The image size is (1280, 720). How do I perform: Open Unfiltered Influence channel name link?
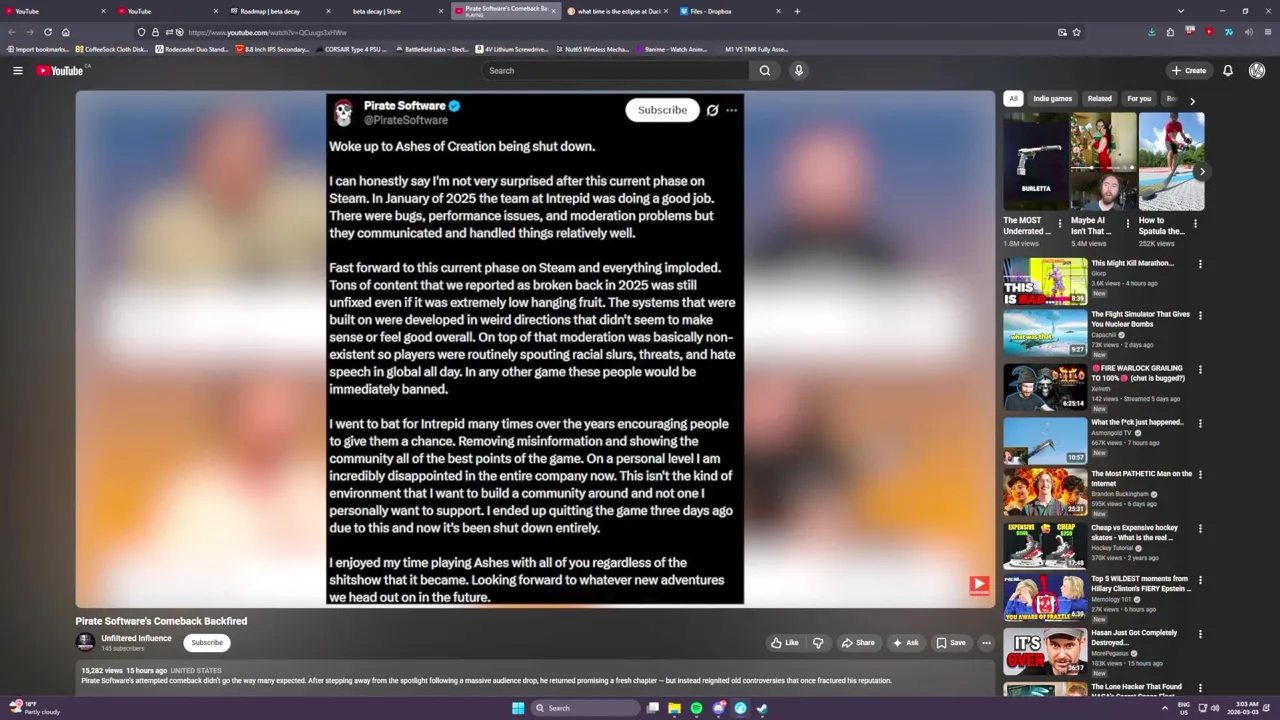tap(136, 638)
